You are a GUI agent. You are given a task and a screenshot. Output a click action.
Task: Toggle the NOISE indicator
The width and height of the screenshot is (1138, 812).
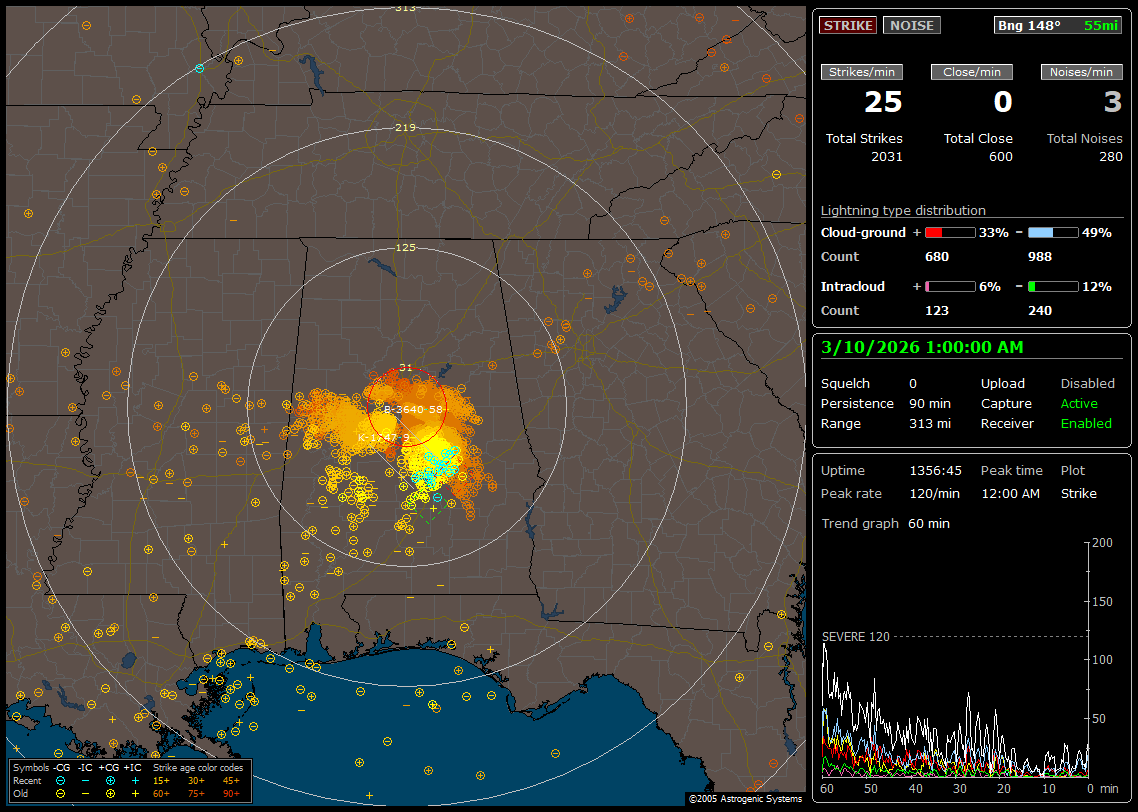[911, 25]
